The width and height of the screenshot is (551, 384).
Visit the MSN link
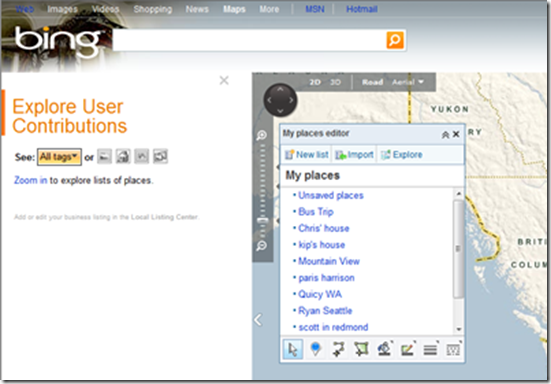coord(315,9)
